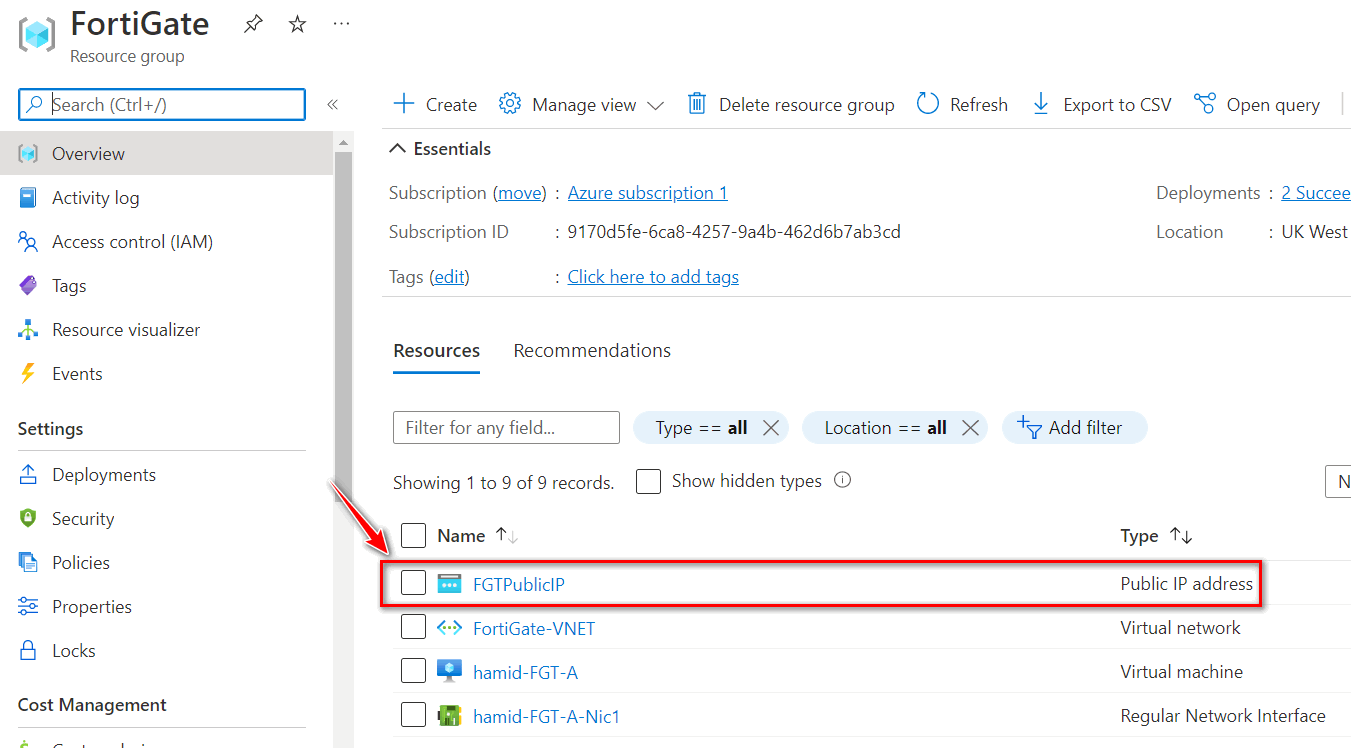Screen dimensions: 1351x748
Task: Switch to the Recommendations tab
Action: click(x=592, y=351)
